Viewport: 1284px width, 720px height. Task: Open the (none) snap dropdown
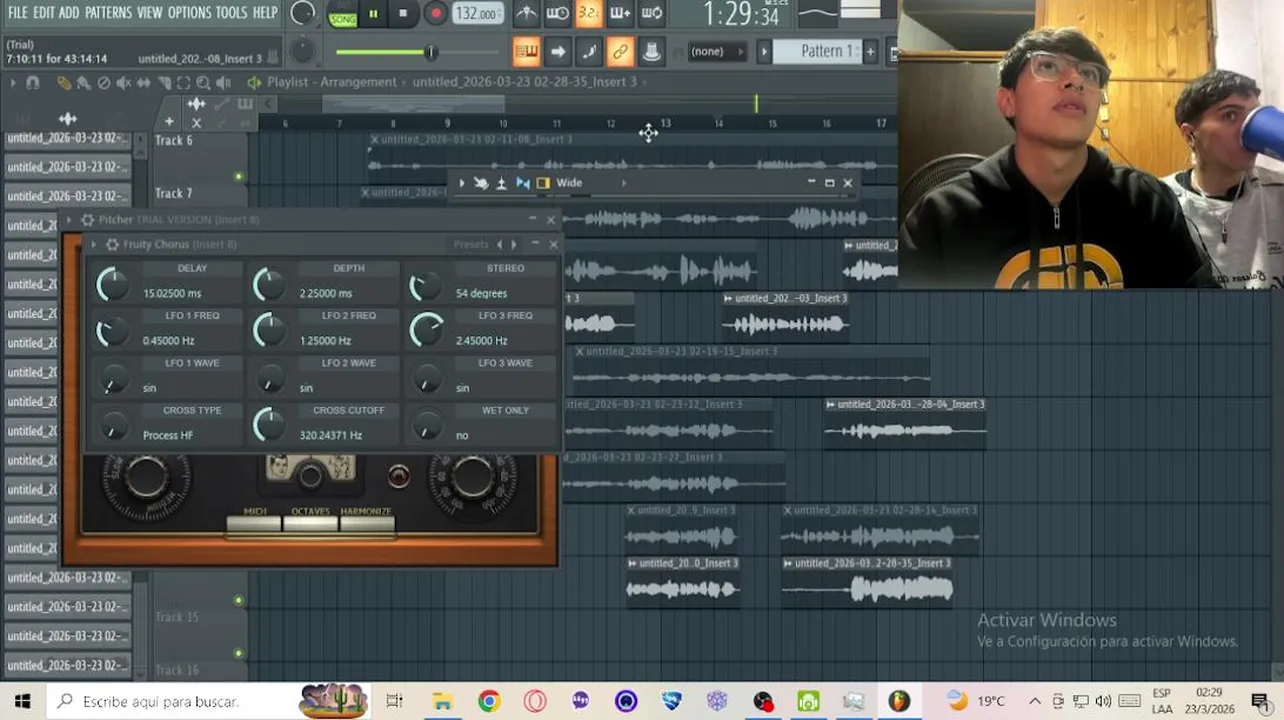718,51
